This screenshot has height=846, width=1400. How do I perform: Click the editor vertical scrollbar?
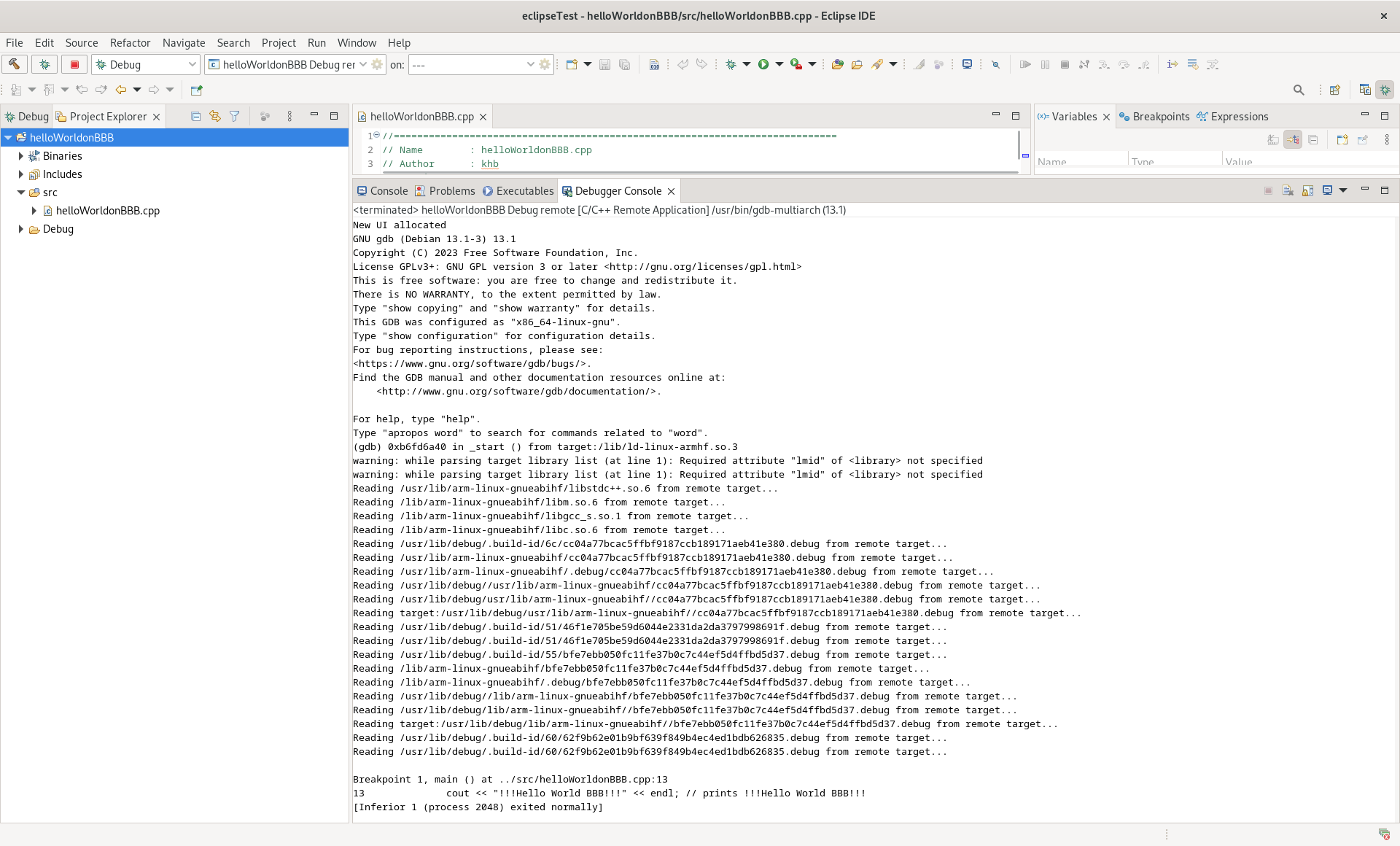point(1018,146)
